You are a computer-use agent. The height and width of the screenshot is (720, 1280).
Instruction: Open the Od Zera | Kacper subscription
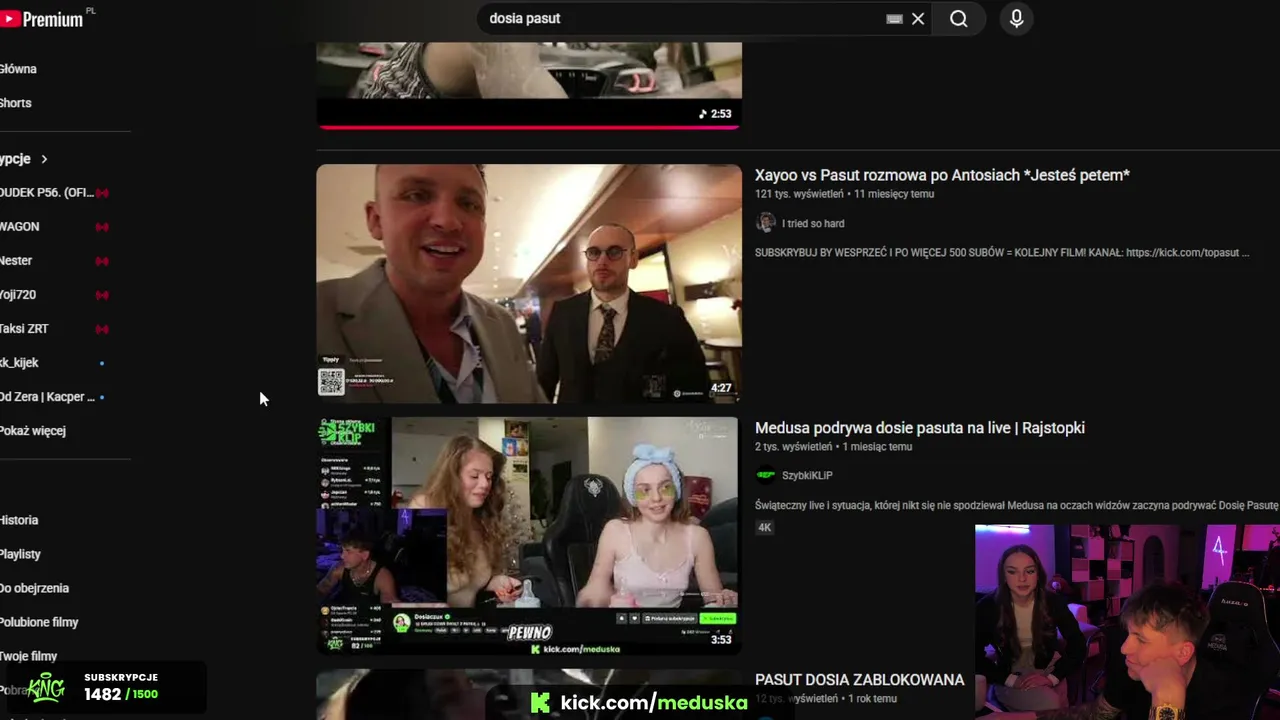48,397
